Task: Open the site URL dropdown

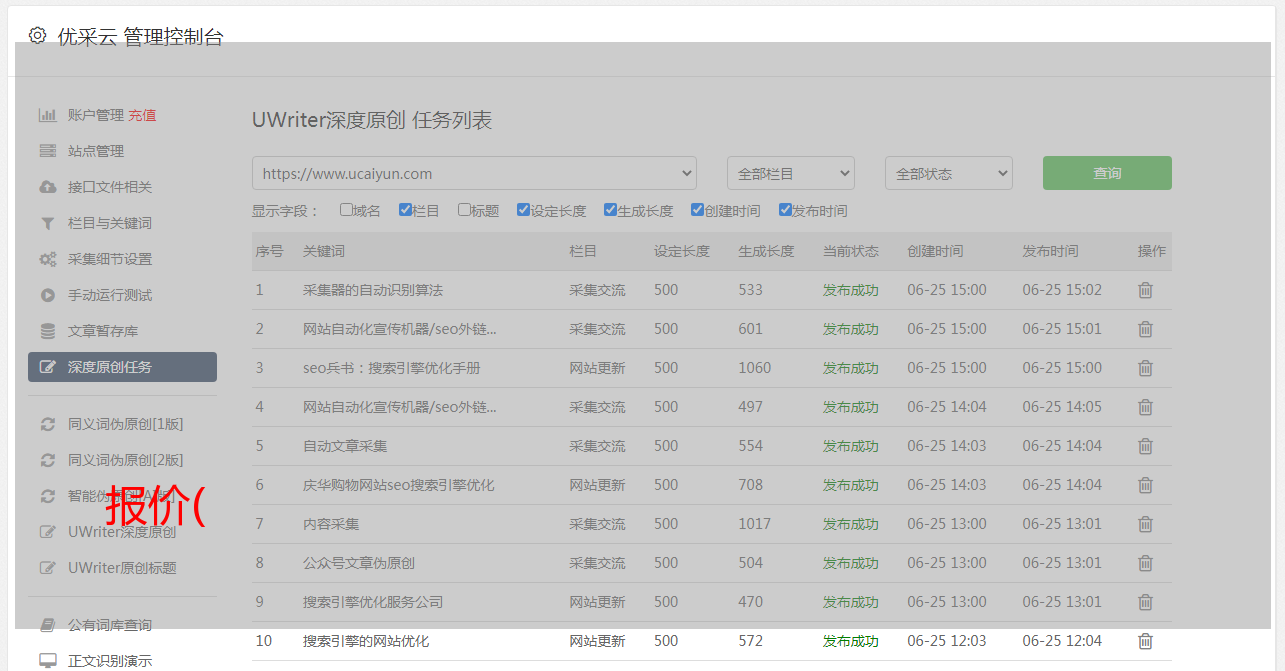Action: (474, 173)
